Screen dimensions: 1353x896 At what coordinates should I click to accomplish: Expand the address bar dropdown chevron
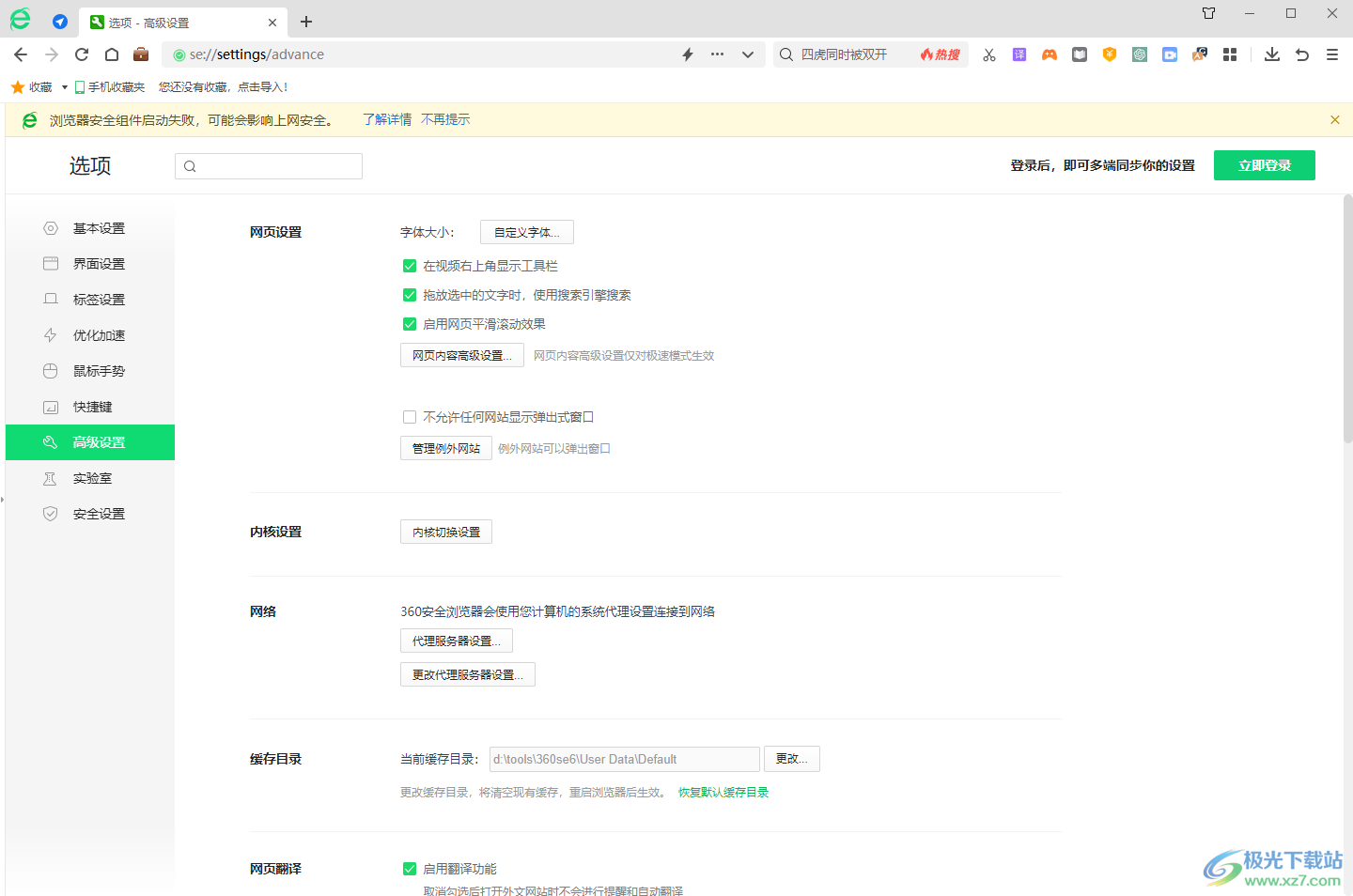(748, 54)
